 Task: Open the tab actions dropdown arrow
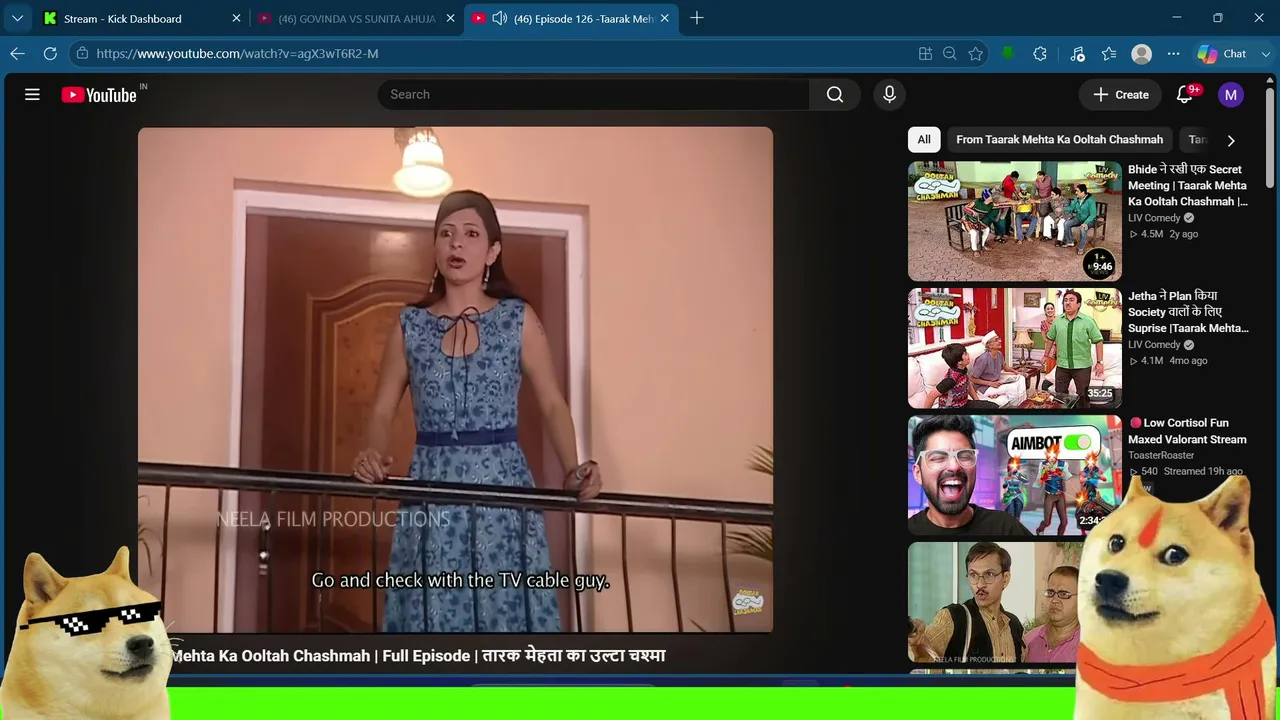(17, 18)
